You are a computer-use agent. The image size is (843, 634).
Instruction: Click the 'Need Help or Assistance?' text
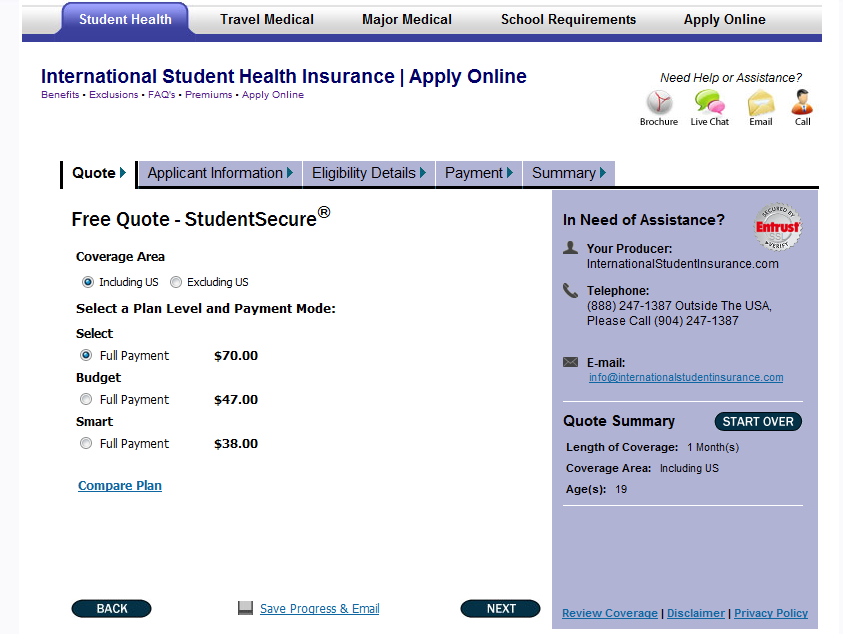click(x=731, y=78)
